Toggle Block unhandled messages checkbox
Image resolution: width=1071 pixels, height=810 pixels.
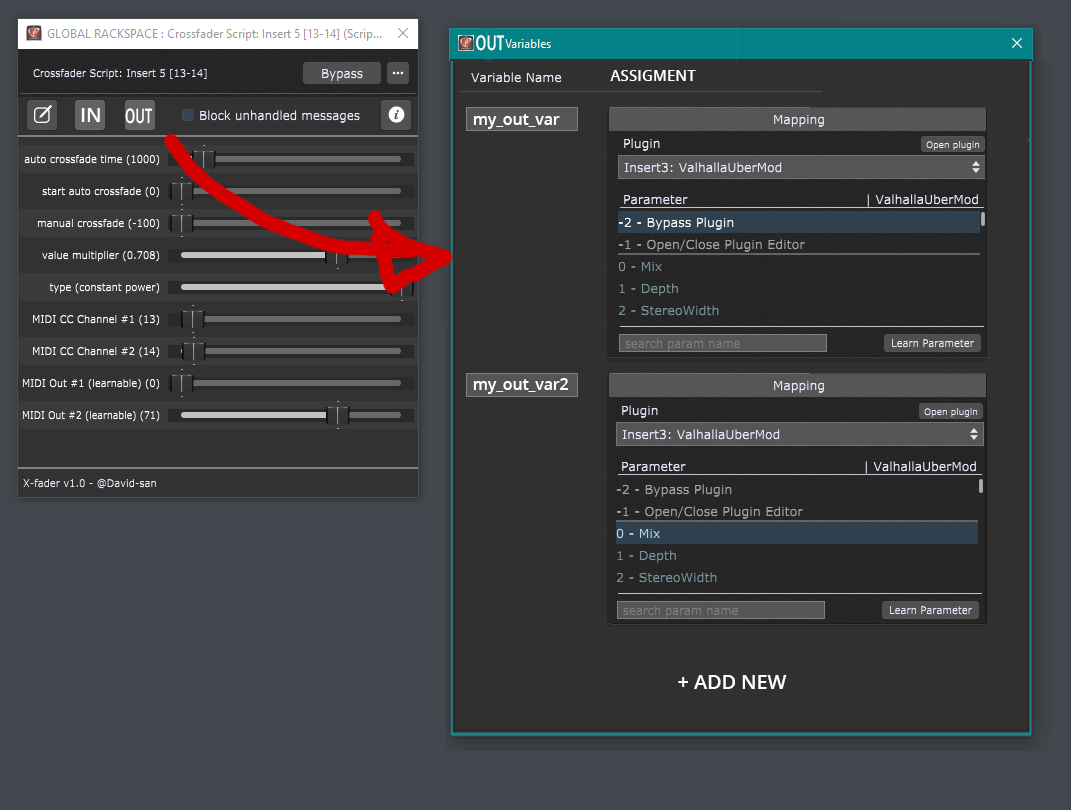188,115
